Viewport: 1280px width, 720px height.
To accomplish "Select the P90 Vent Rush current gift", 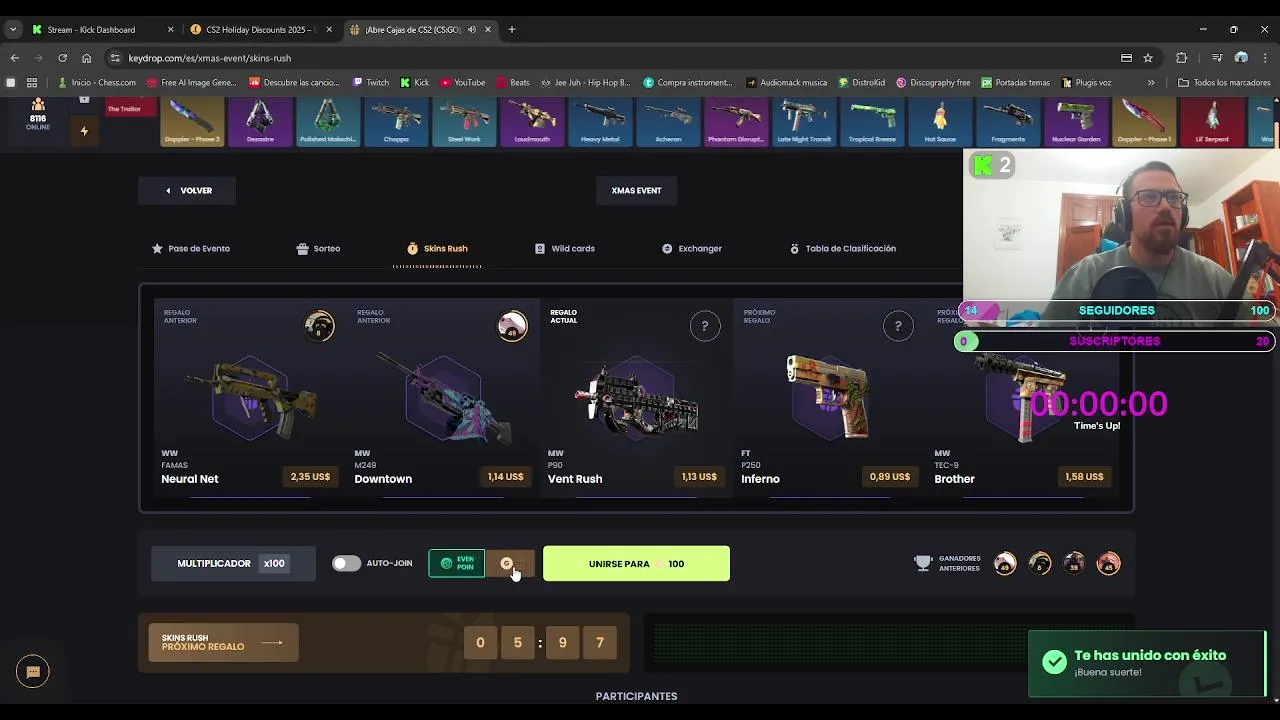I will coord(636,397).
